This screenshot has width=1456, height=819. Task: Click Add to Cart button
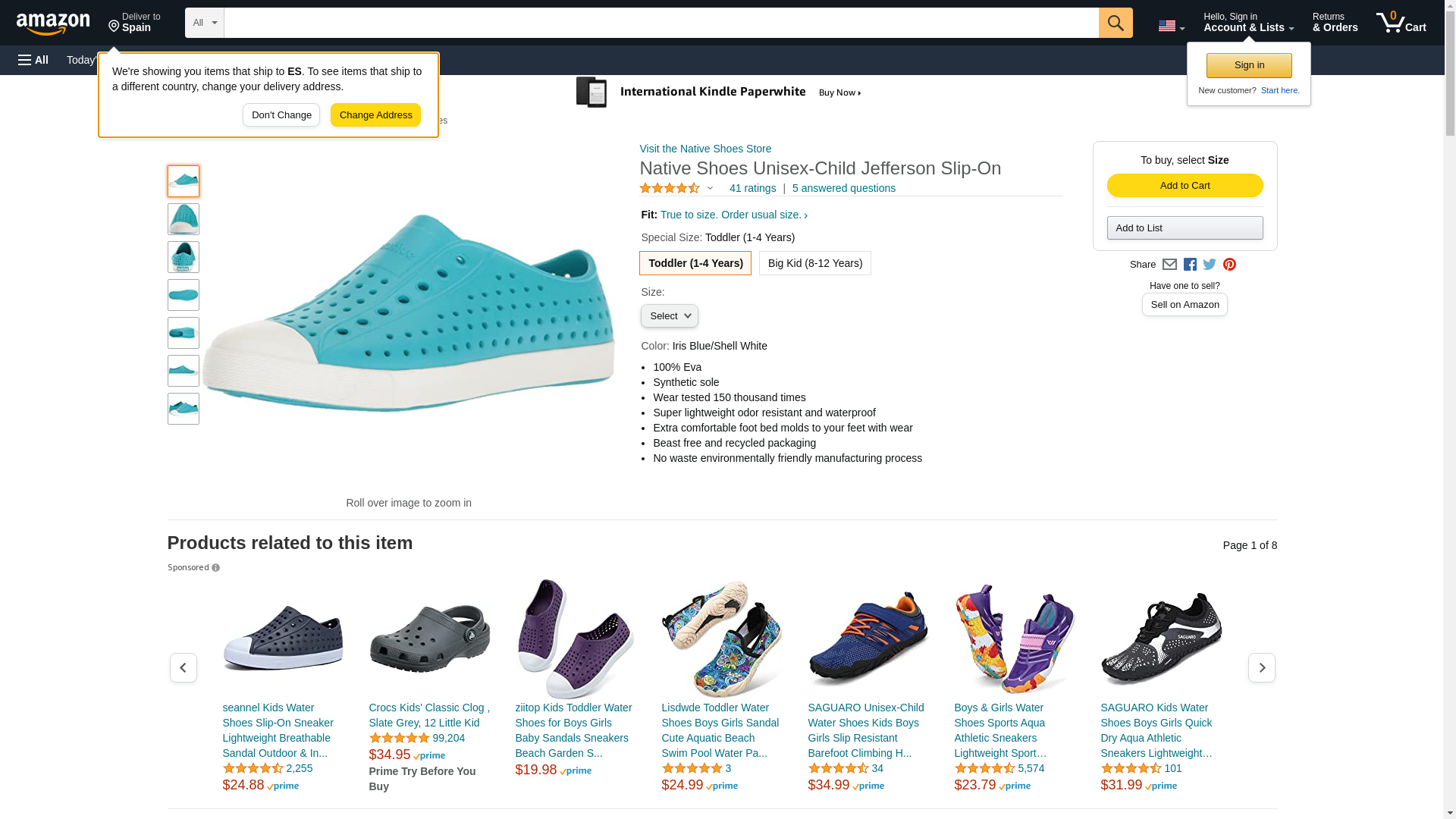click(1185, 186)
